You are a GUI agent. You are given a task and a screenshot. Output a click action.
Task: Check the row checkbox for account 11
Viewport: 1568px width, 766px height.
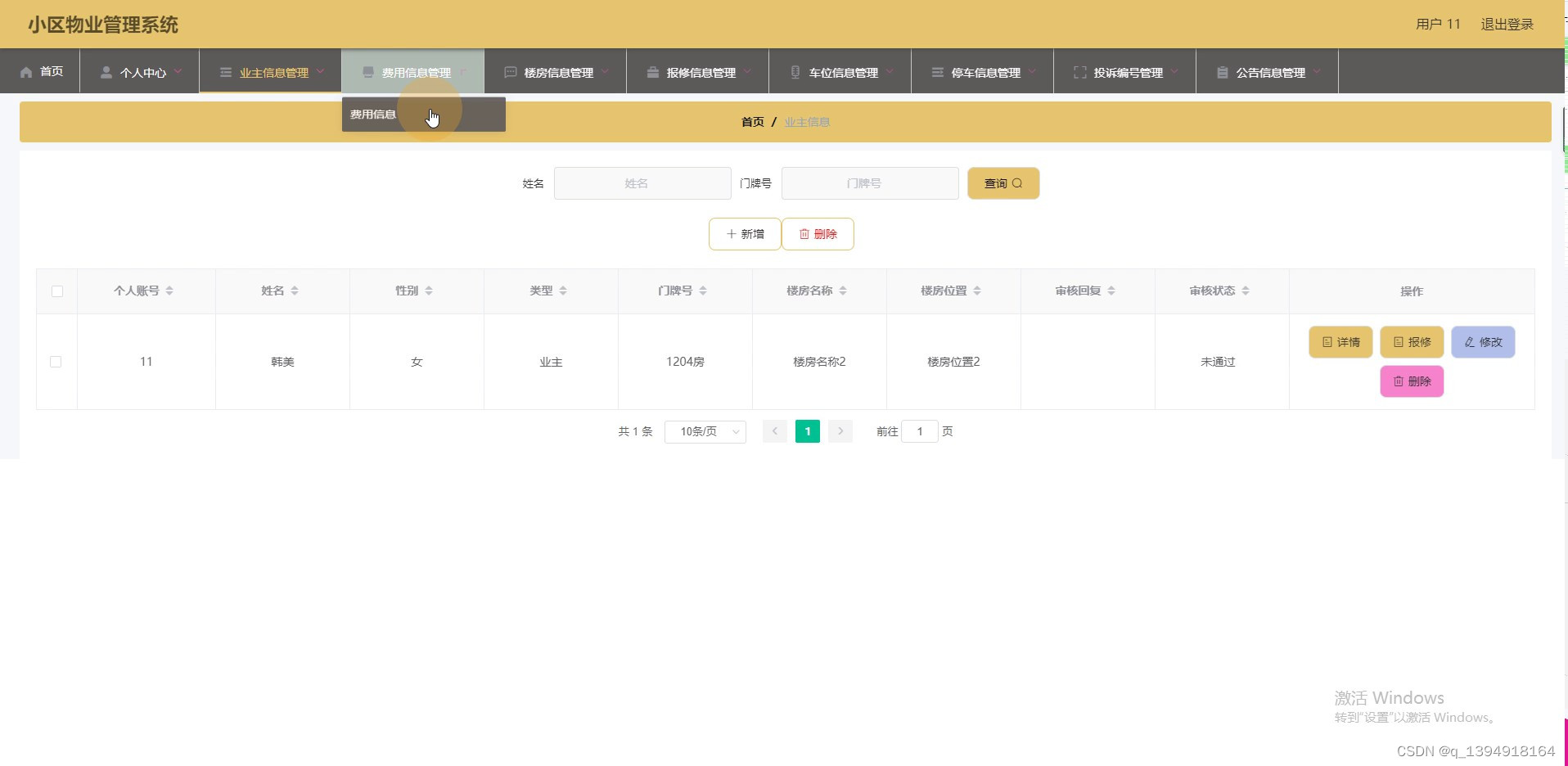click(56, 362)
